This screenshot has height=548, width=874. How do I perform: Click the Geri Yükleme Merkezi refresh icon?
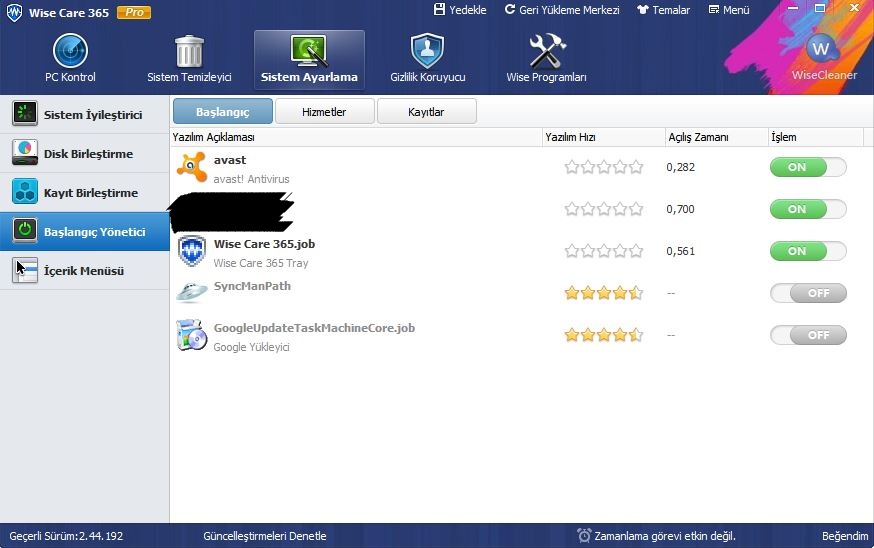click(x=509, y=9)
